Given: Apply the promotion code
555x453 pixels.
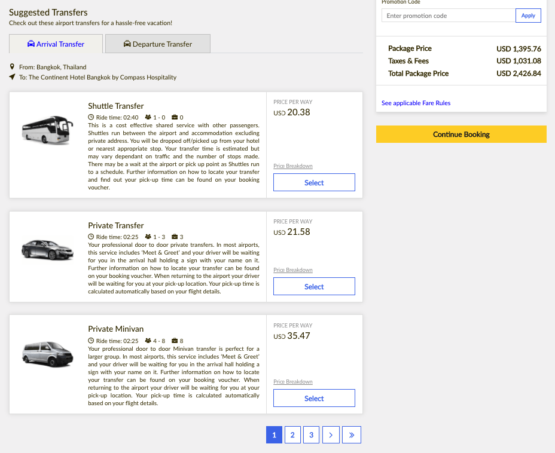Looking at the screenshot, I should point(528,16).
